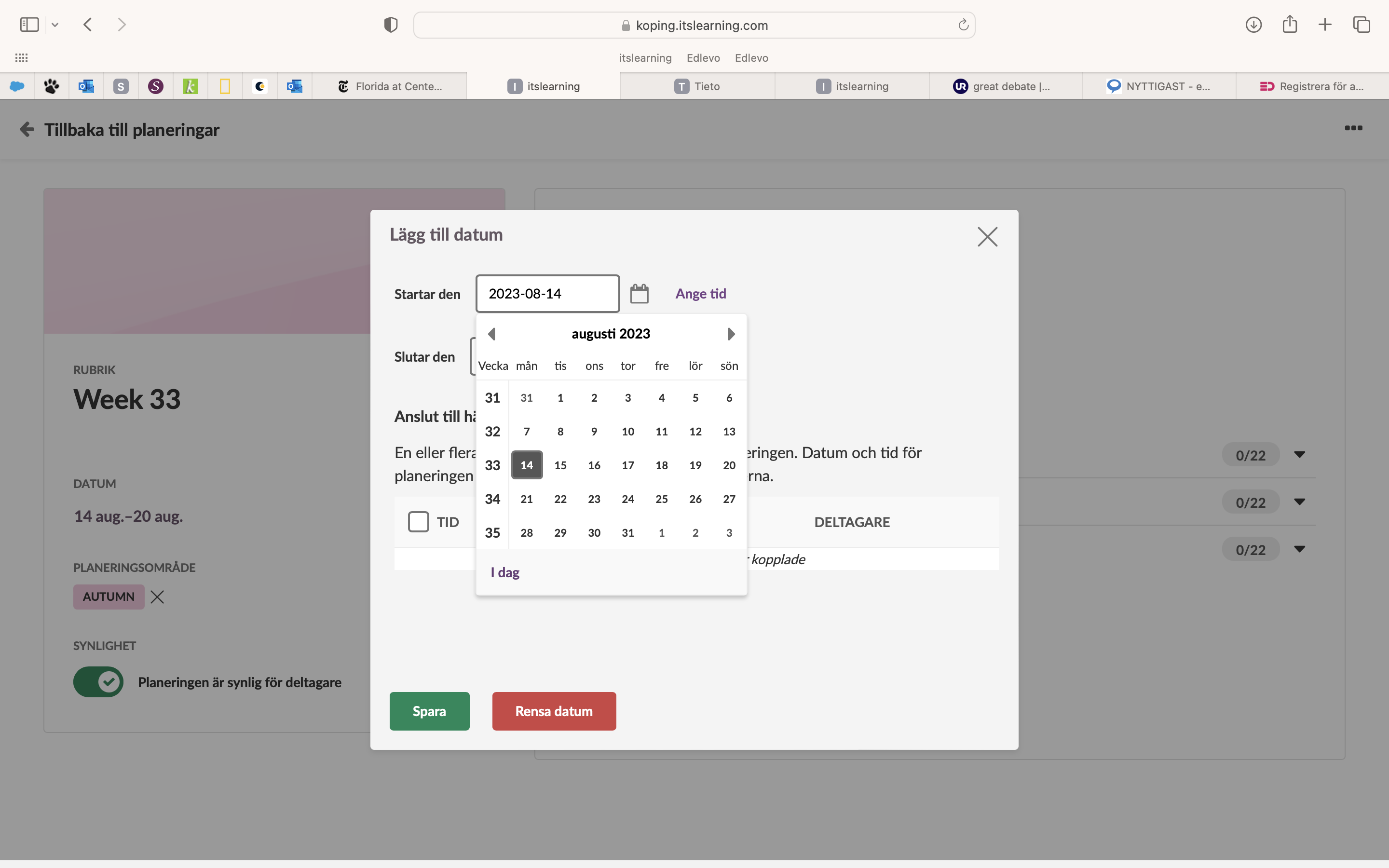
Task: Check the TID checkbox
Action: [419, 521]
